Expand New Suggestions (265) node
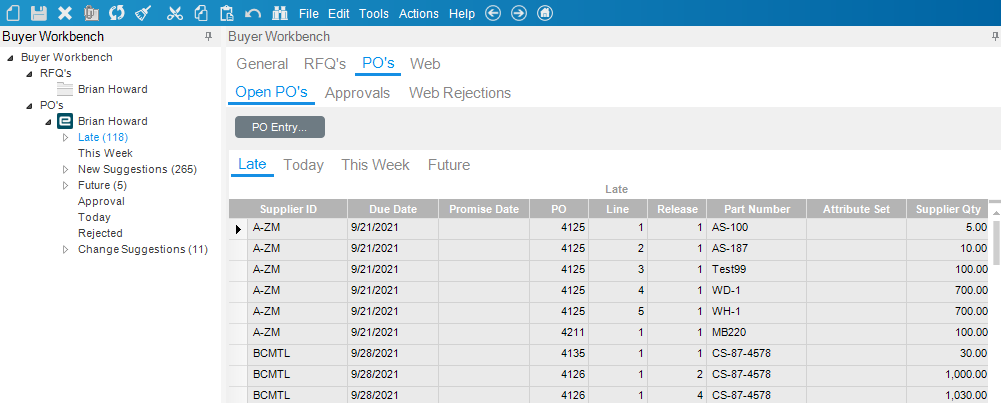Viewport: 1001px width, 403px height. coord(65,169)
